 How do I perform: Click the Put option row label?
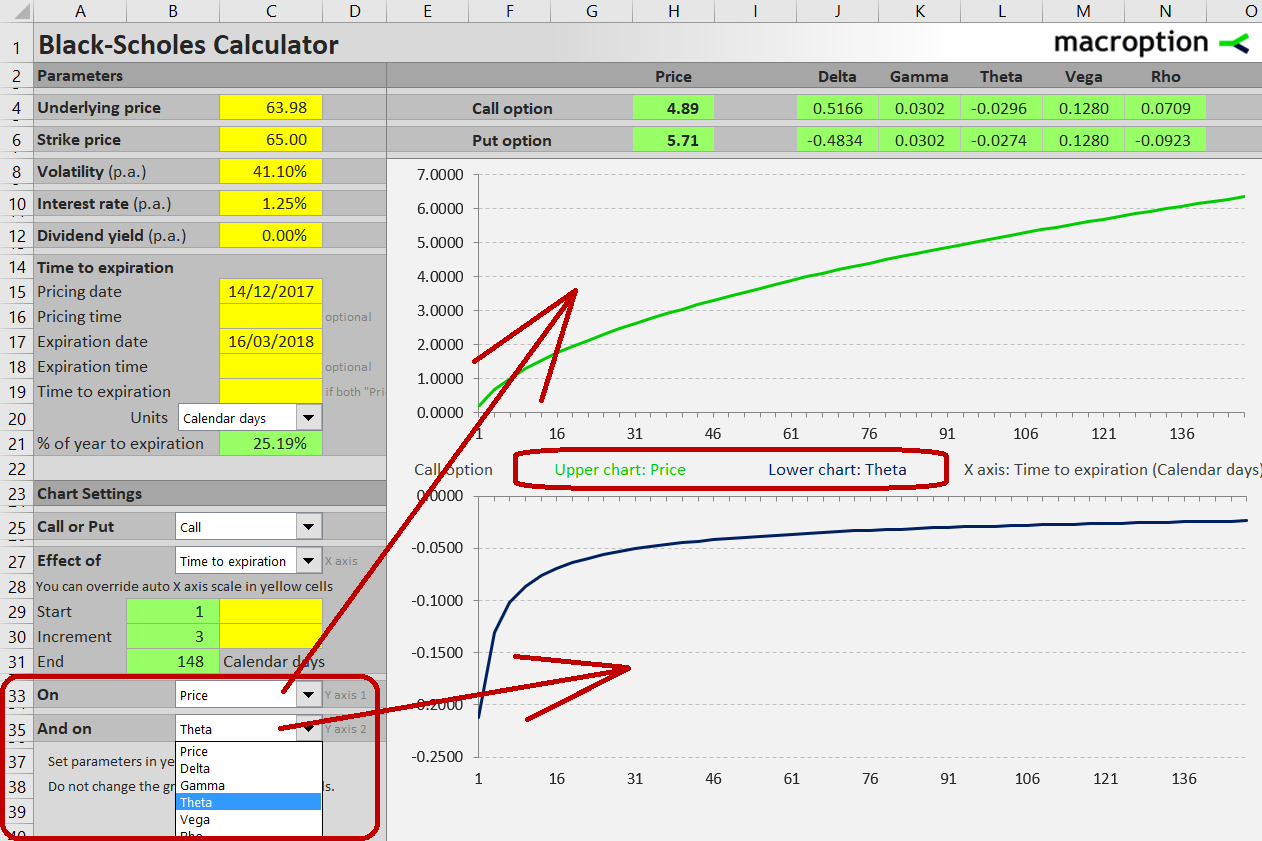point(512,140)
